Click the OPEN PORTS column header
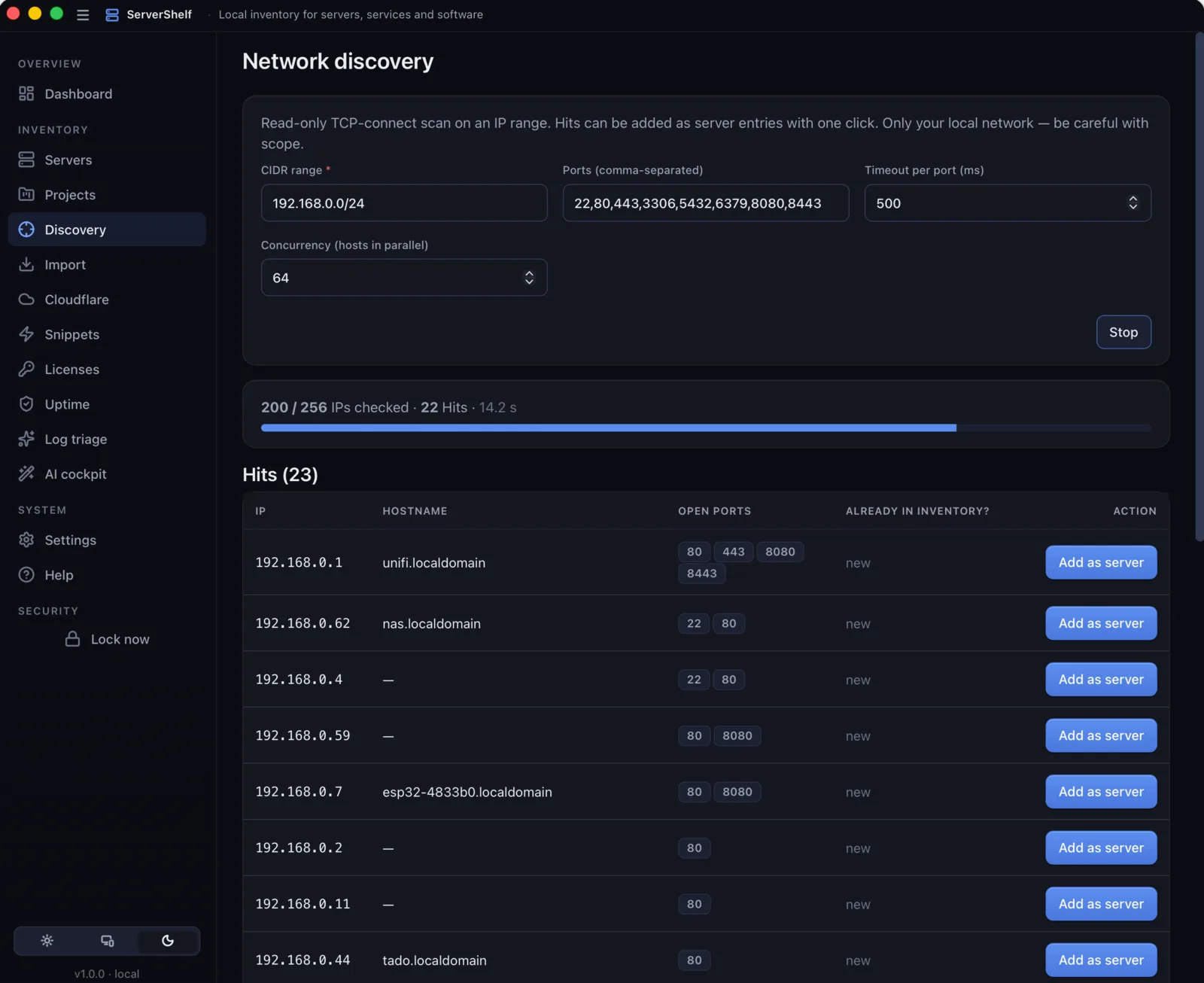1204x983 pixels. point(714,511)
